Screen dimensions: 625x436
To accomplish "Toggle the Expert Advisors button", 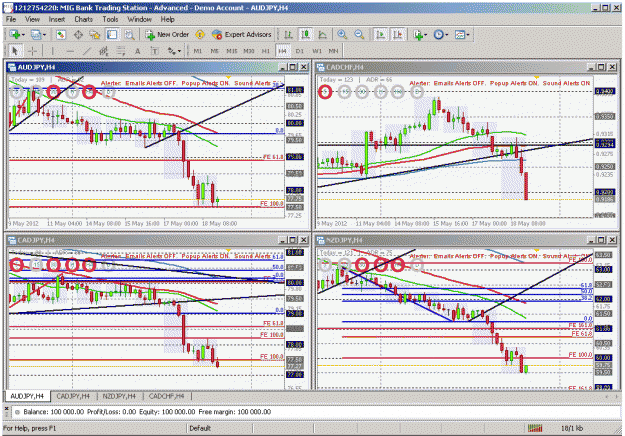I will coord(242,35).
